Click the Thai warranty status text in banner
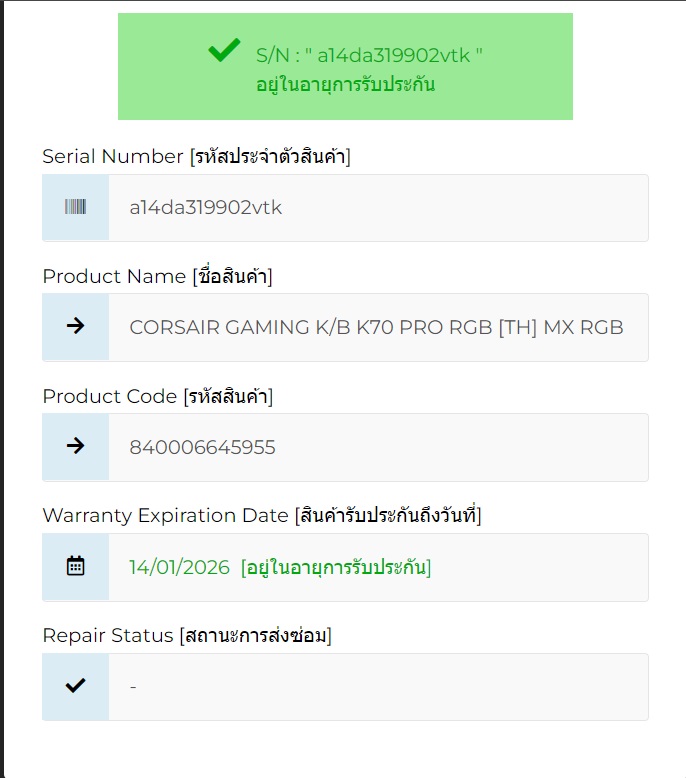The height and width of the screenshot is (778, 686). (x=345, y=84)
